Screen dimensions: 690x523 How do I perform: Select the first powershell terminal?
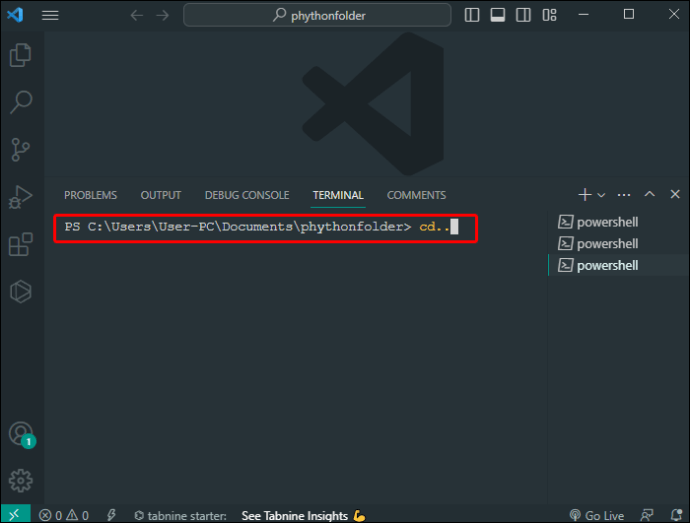coord(618,222)
